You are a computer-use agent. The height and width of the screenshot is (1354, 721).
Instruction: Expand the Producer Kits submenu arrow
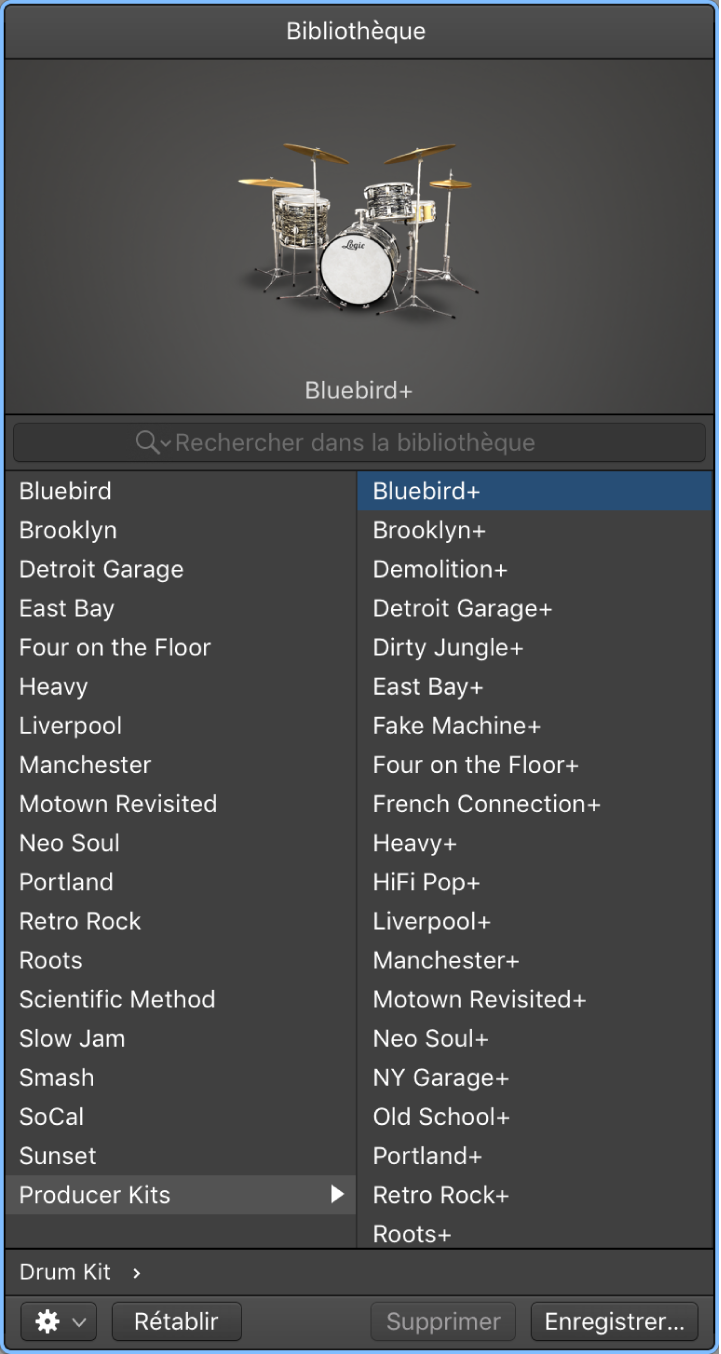(337, 1194)
